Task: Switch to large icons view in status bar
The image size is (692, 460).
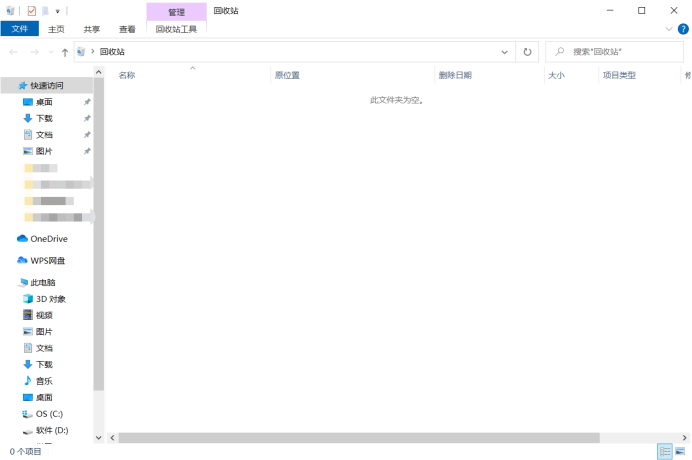Action: click(680, 452)
